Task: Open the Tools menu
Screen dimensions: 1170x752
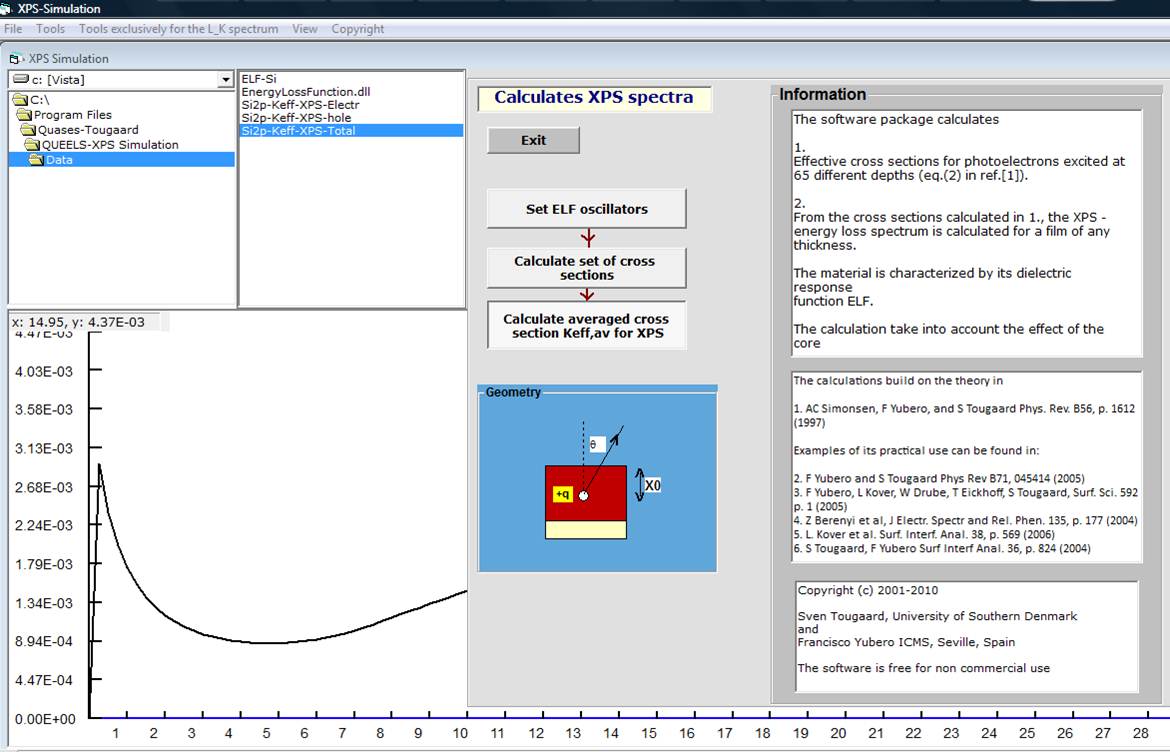Action: [50, 29]
